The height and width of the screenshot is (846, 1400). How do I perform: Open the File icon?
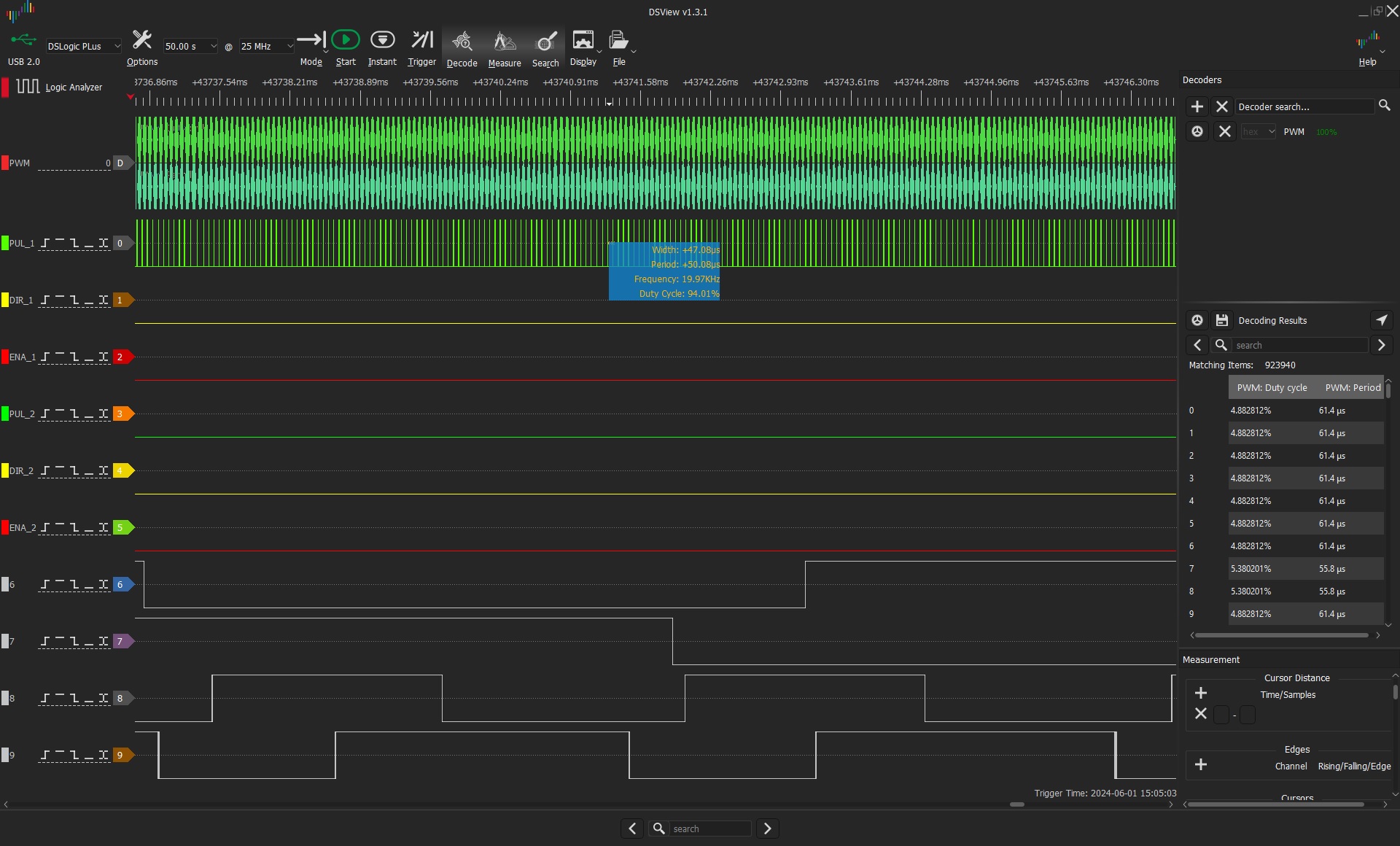coord(618,40)
